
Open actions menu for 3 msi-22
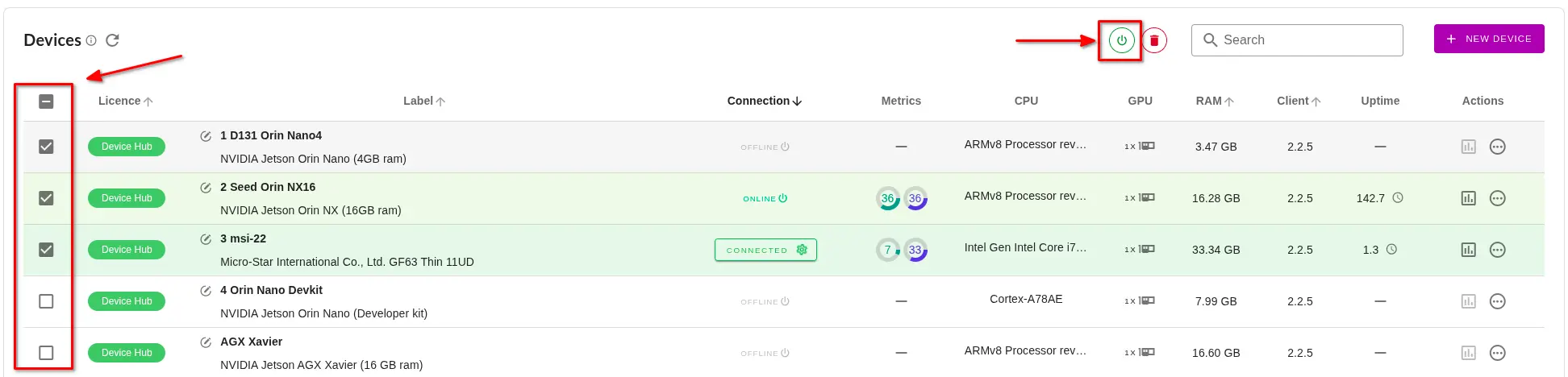[x=1497, y=250]
